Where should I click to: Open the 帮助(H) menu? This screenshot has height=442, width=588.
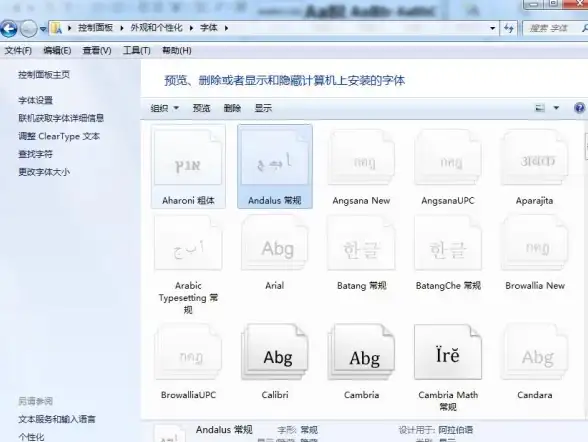coord(176,50)
